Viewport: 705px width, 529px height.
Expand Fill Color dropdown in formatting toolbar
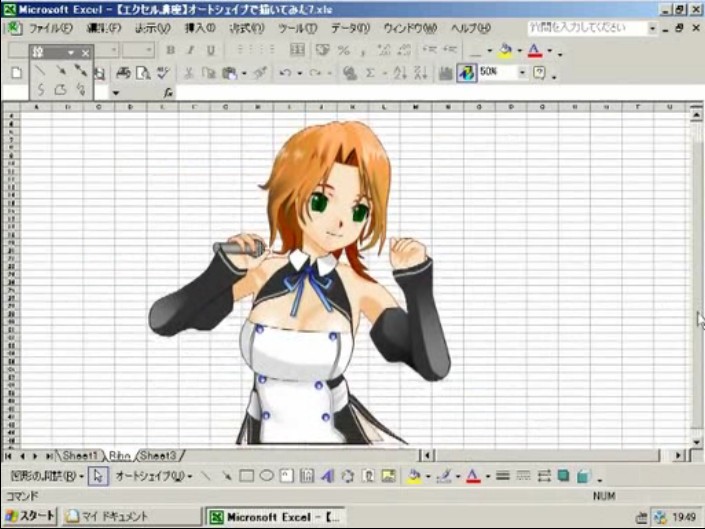click(x=520, y=50)
